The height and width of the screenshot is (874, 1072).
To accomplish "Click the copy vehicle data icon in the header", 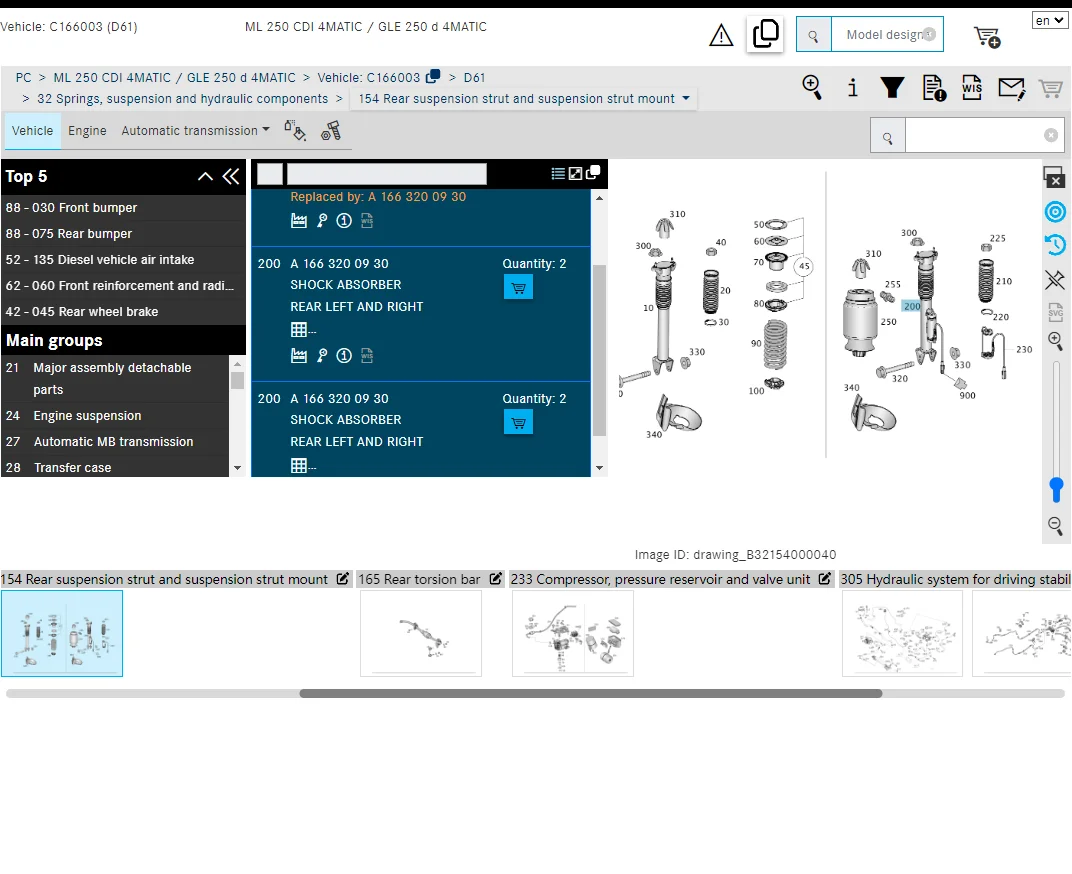I will coord(765,34).
